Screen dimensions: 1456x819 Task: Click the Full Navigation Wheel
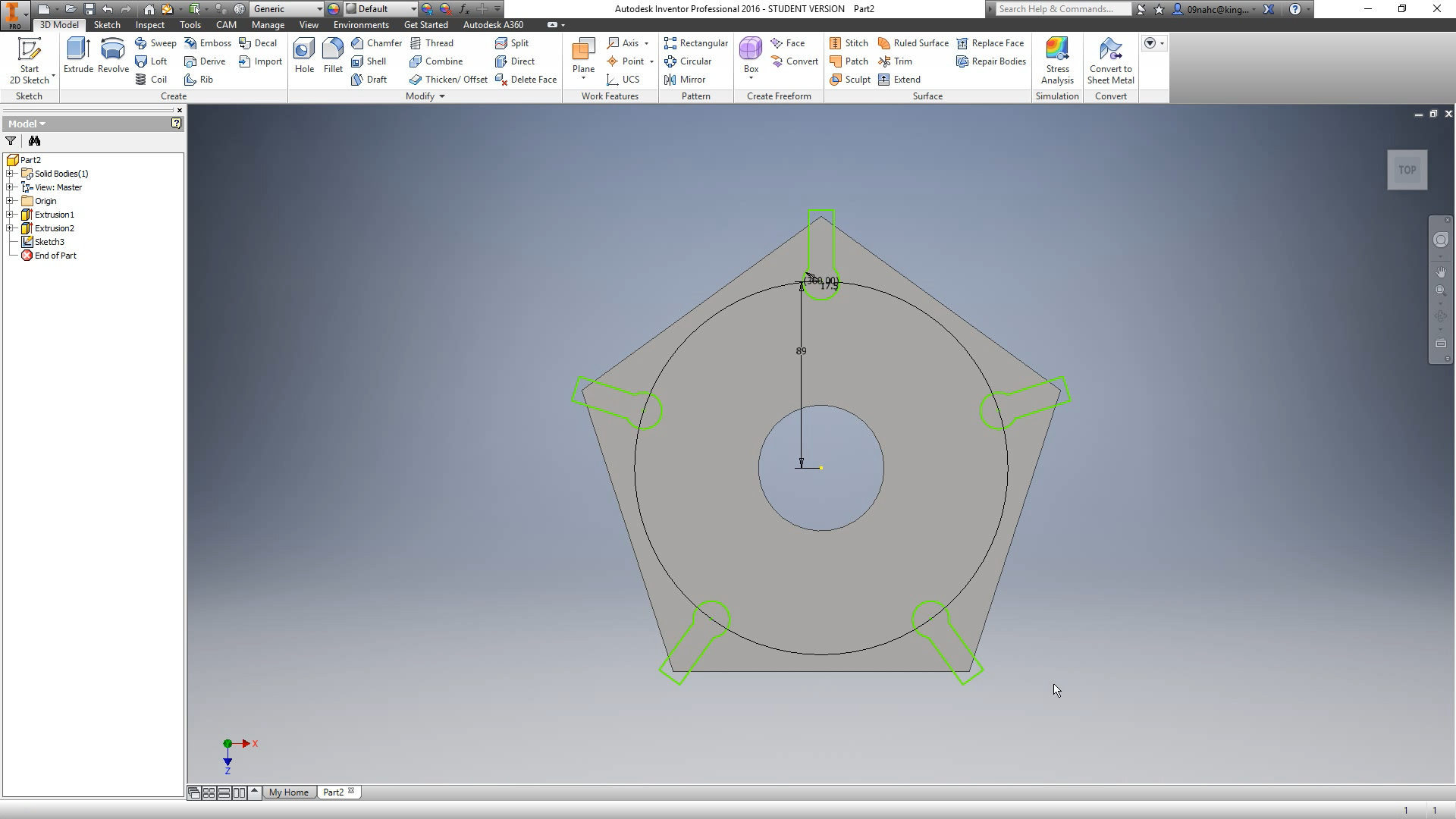1440,240
